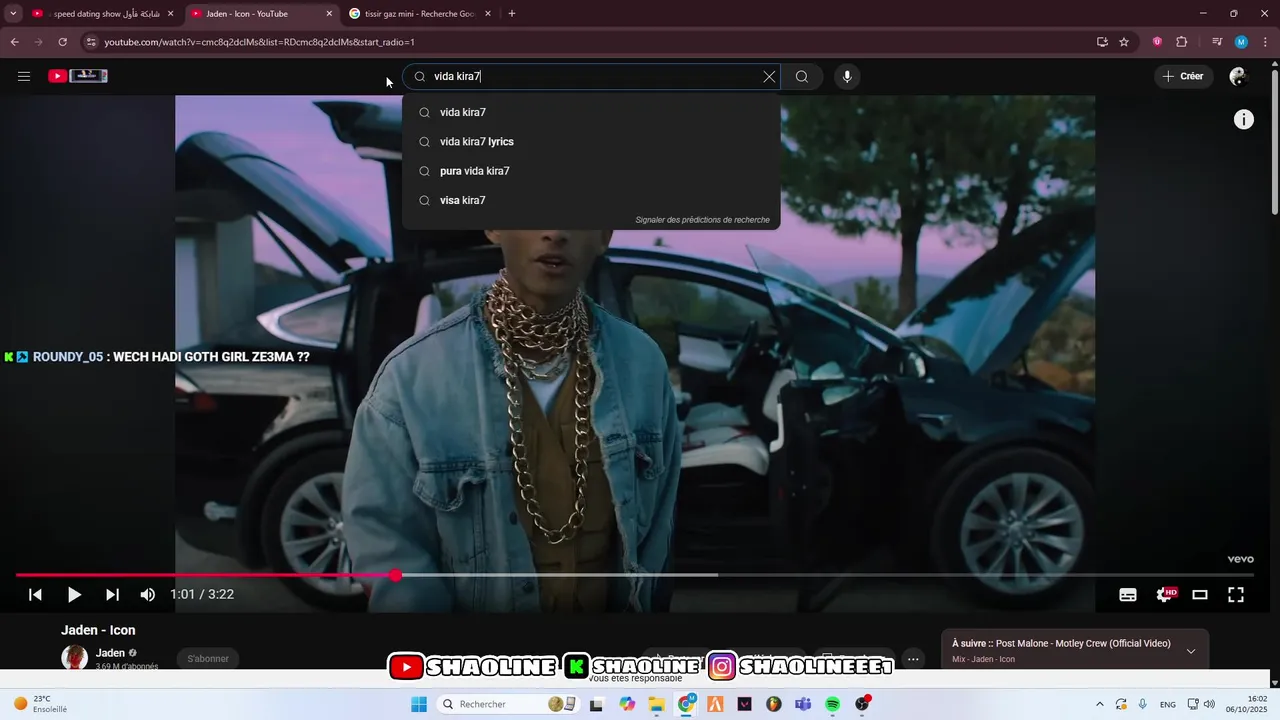
Task: Open weather widget showing 23°C
Action: click(x=40, y=704)
